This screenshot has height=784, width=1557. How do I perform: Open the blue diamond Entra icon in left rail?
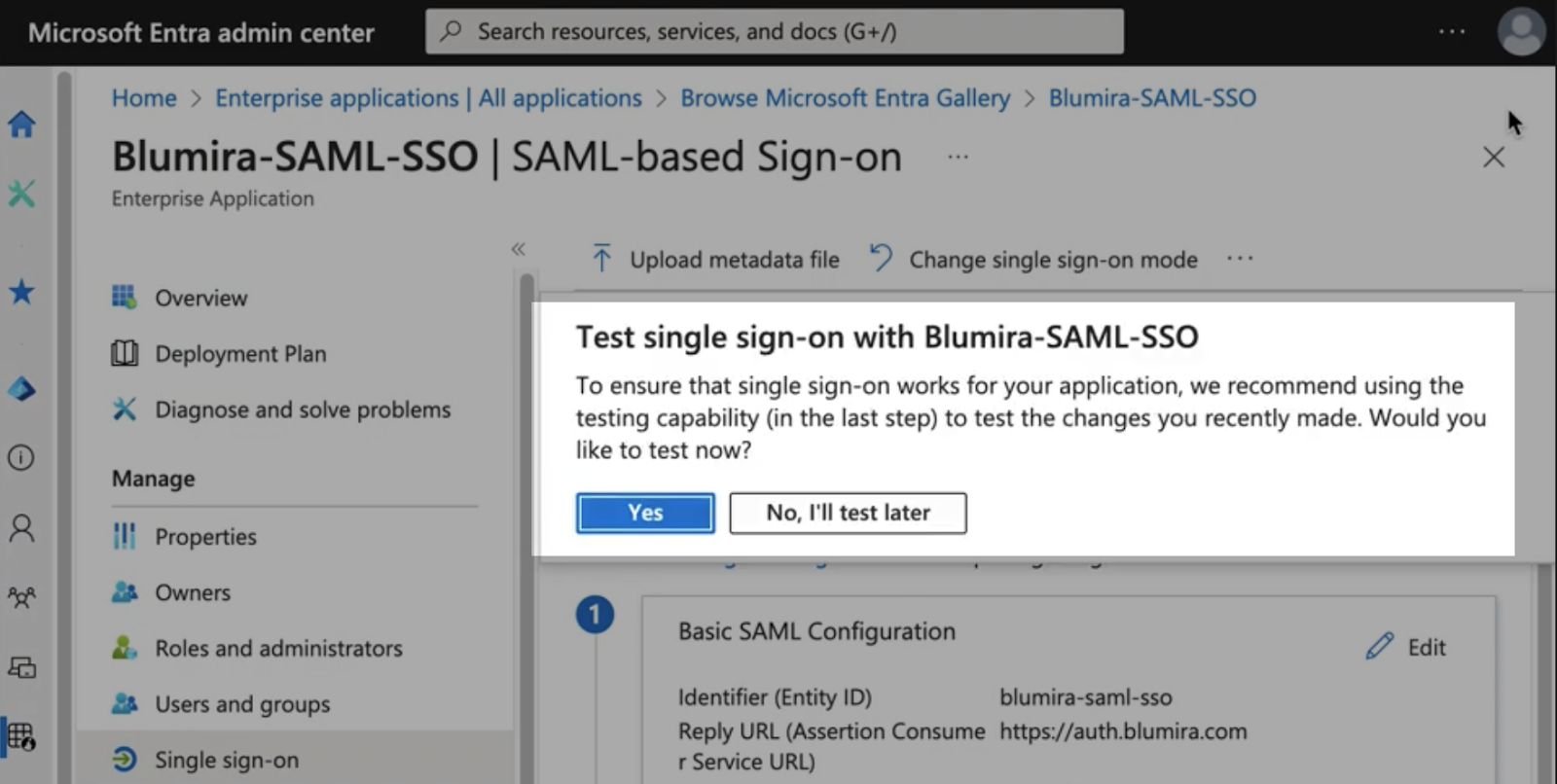tap(21, 389)
